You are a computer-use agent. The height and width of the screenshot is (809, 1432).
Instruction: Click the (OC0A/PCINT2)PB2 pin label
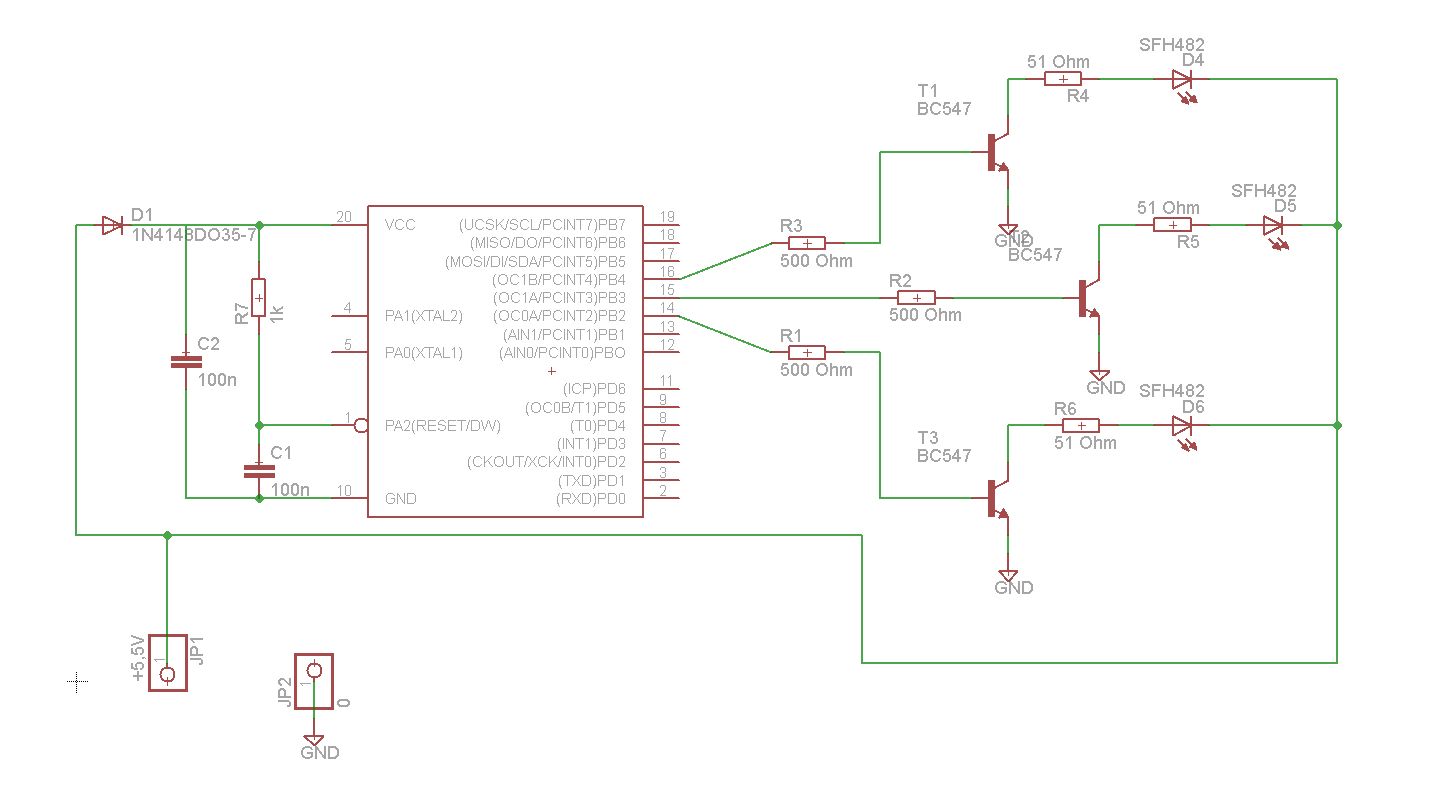pos(558,316)
